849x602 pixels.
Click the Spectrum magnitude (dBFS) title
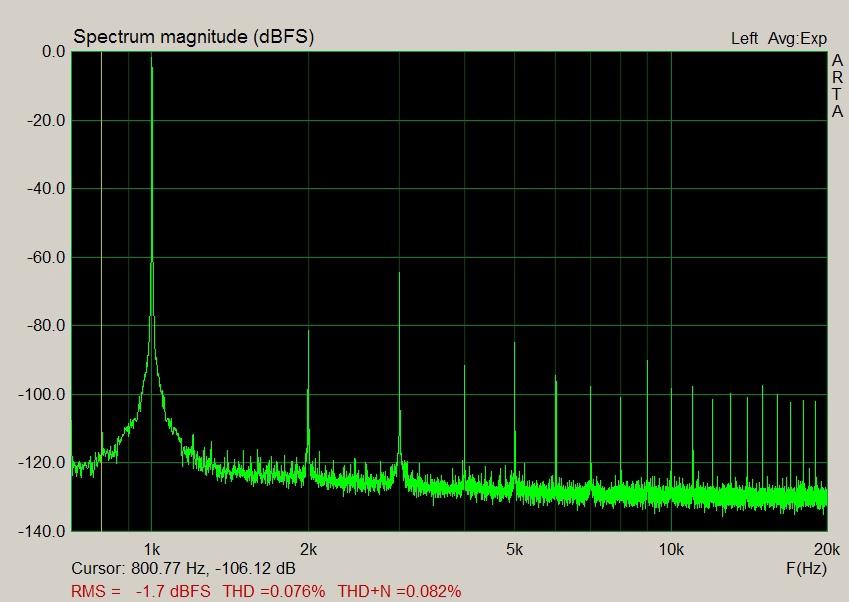click(x=194, y=37)
